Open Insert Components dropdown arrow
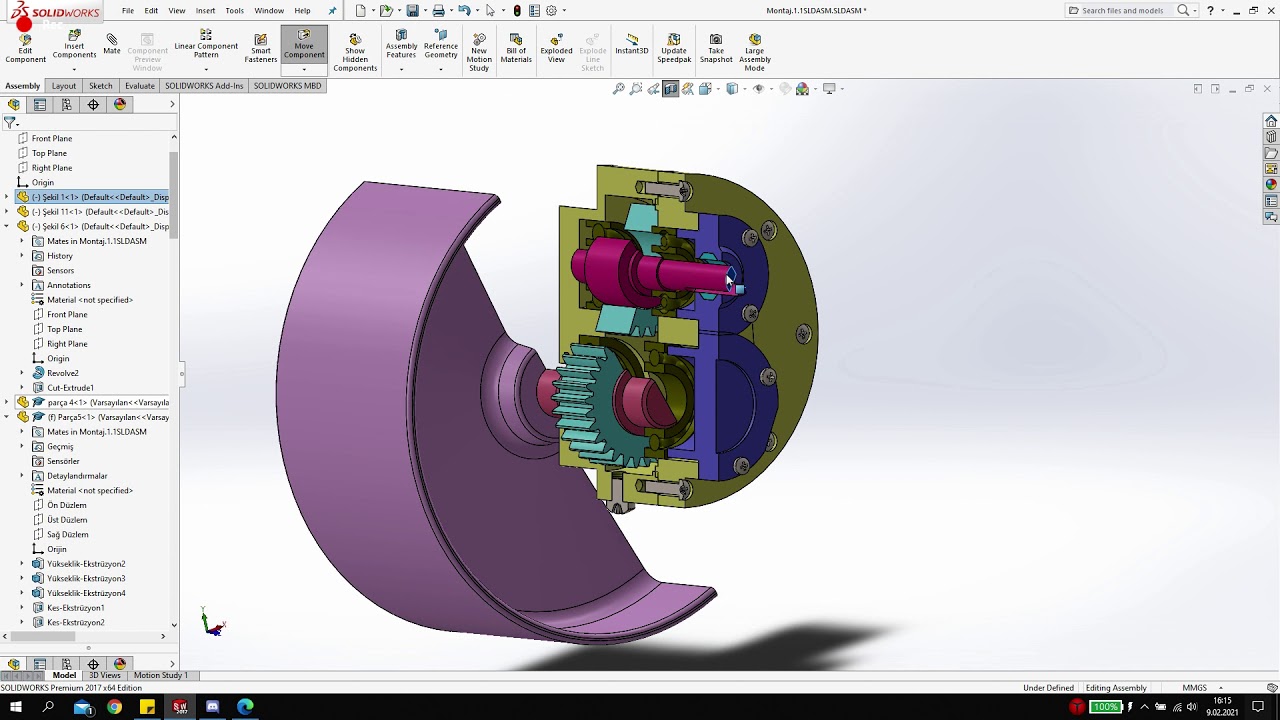 click(74, 69)
